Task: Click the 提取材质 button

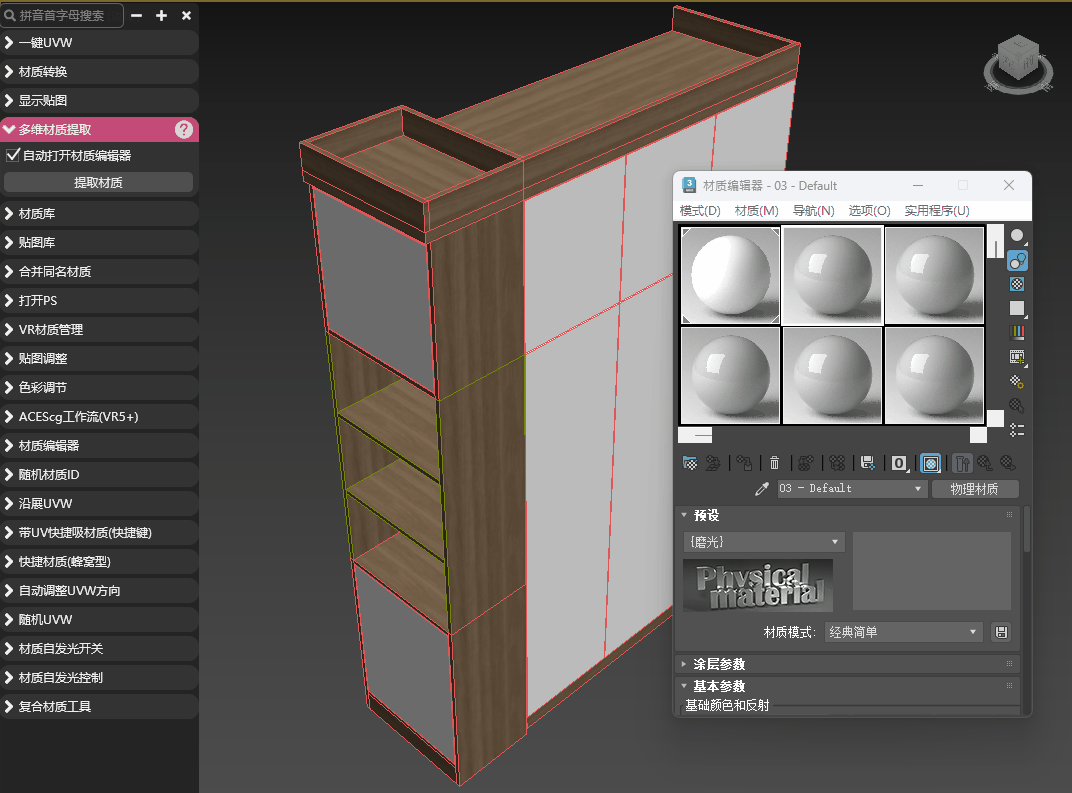Action: coord(98,182)
